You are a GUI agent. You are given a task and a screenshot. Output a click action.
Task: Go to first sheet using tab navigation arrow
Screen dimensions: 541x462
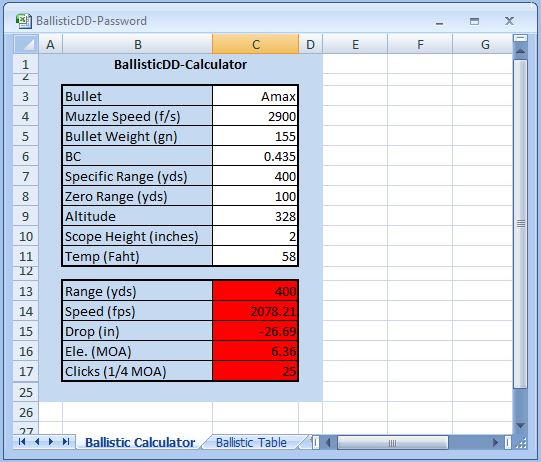[x=22, y=442]
